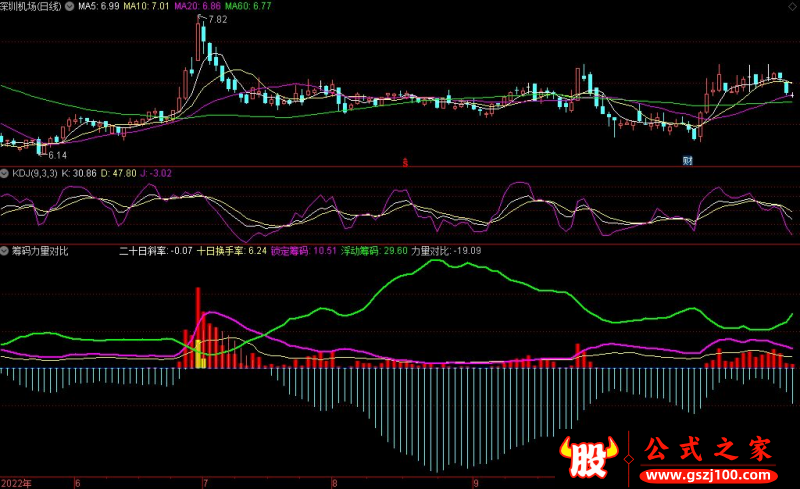Click the month 7 marker on time axis

tap(205, 483)
